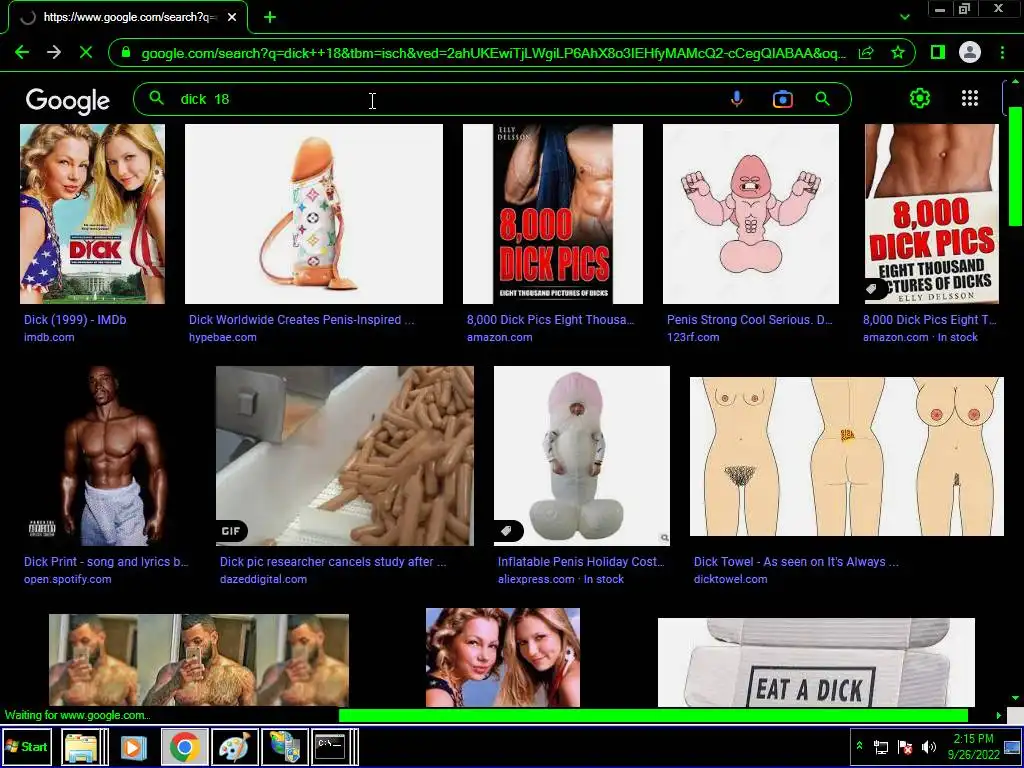Image resolution: width=1024 pixels, height=768 pixels.
Task: Select the browser address bar URL
Action: click(494, 53)
